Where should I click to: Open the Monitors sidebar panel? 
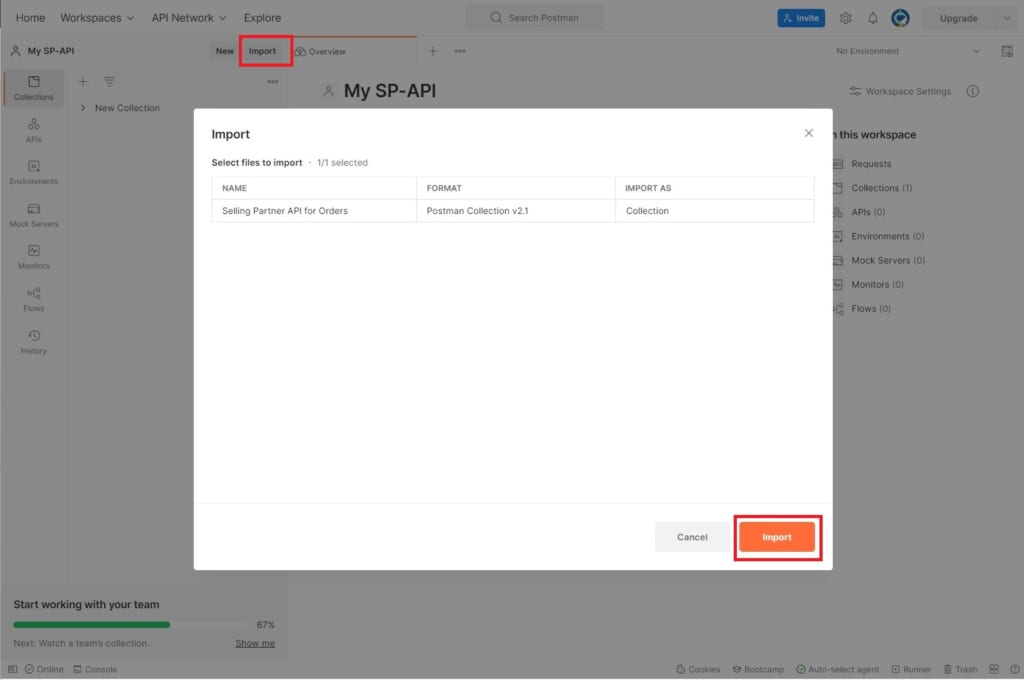[33, 257]
